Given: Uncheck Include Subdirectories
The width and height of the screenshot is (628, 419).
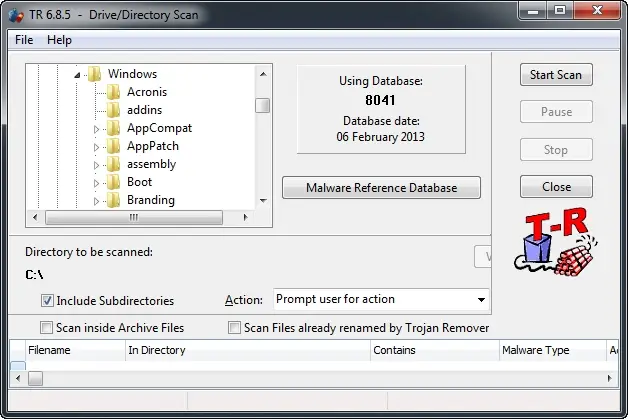Looking at the screenshot, I should (47, 300).
